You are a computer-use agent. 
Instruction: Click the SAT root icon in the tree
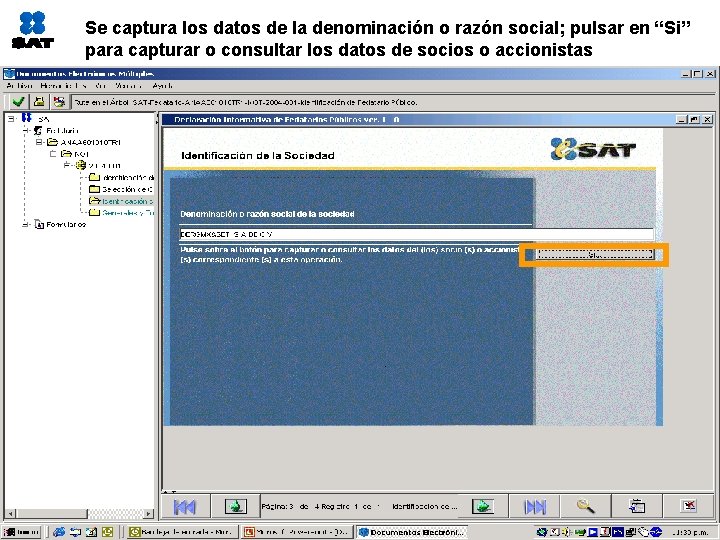[27, 118]
